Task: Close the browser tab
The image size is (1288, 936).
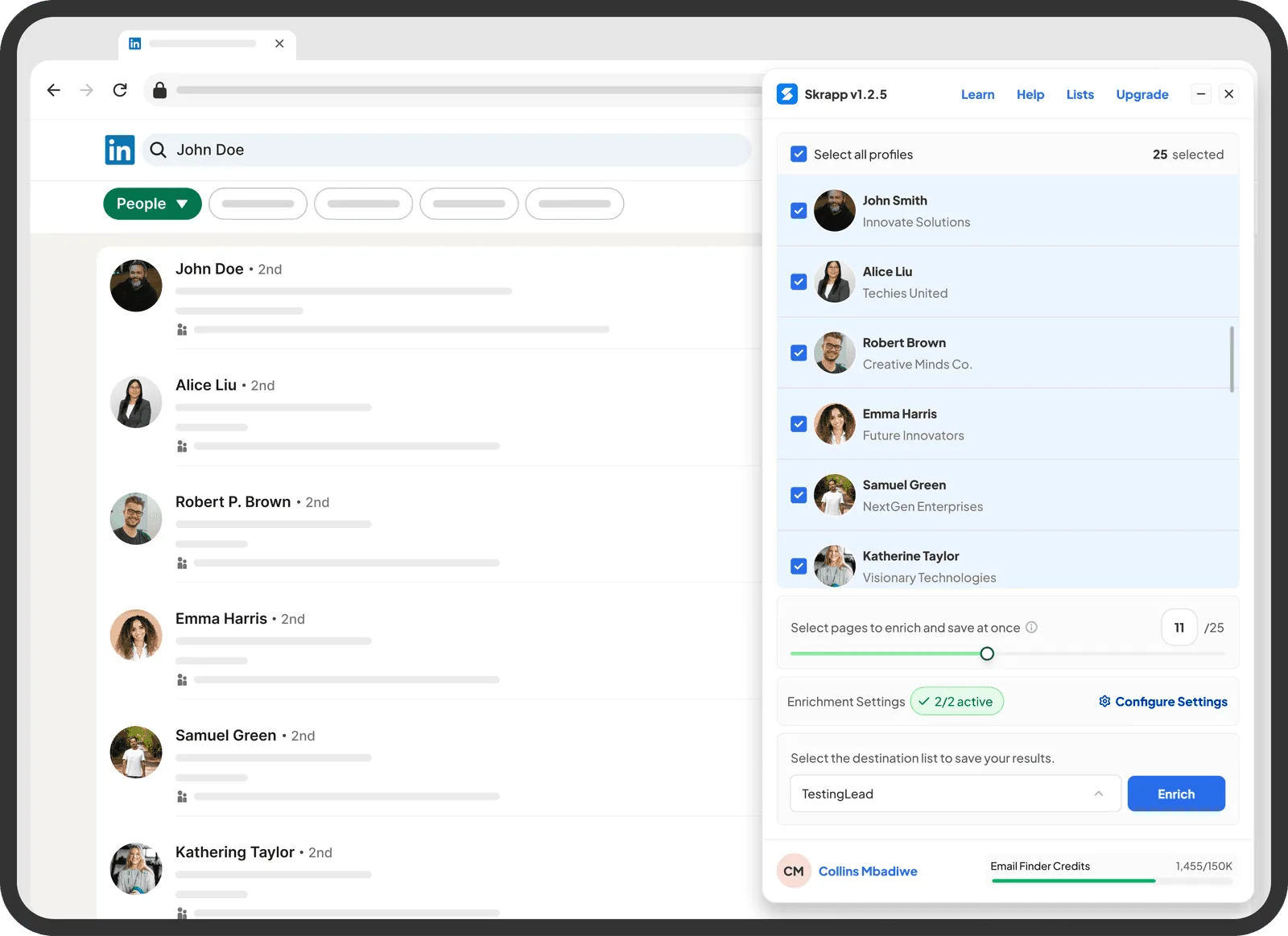Action: [x=279, y=43]
